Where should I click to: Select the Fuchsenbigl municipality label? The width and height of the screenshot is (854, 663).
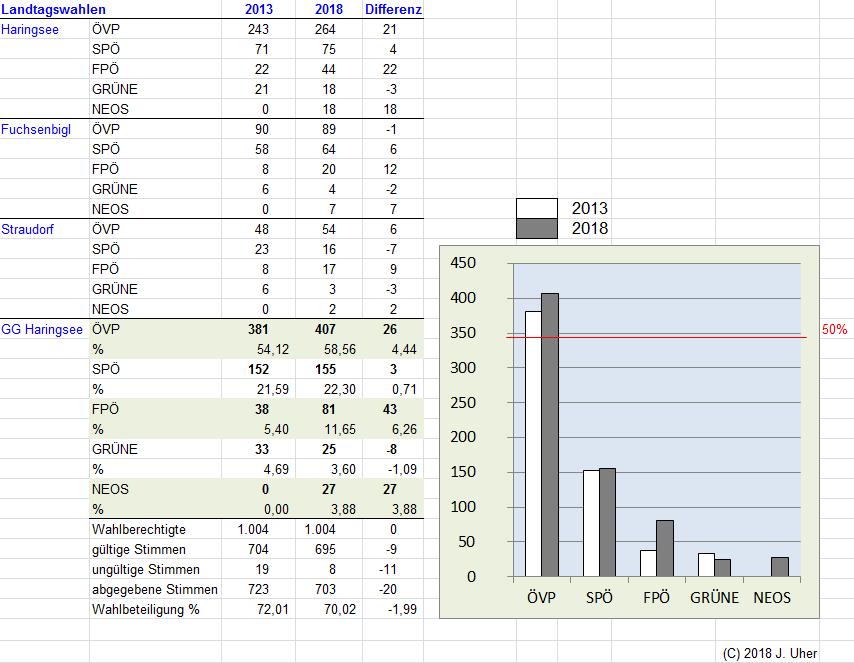point(36,130)
